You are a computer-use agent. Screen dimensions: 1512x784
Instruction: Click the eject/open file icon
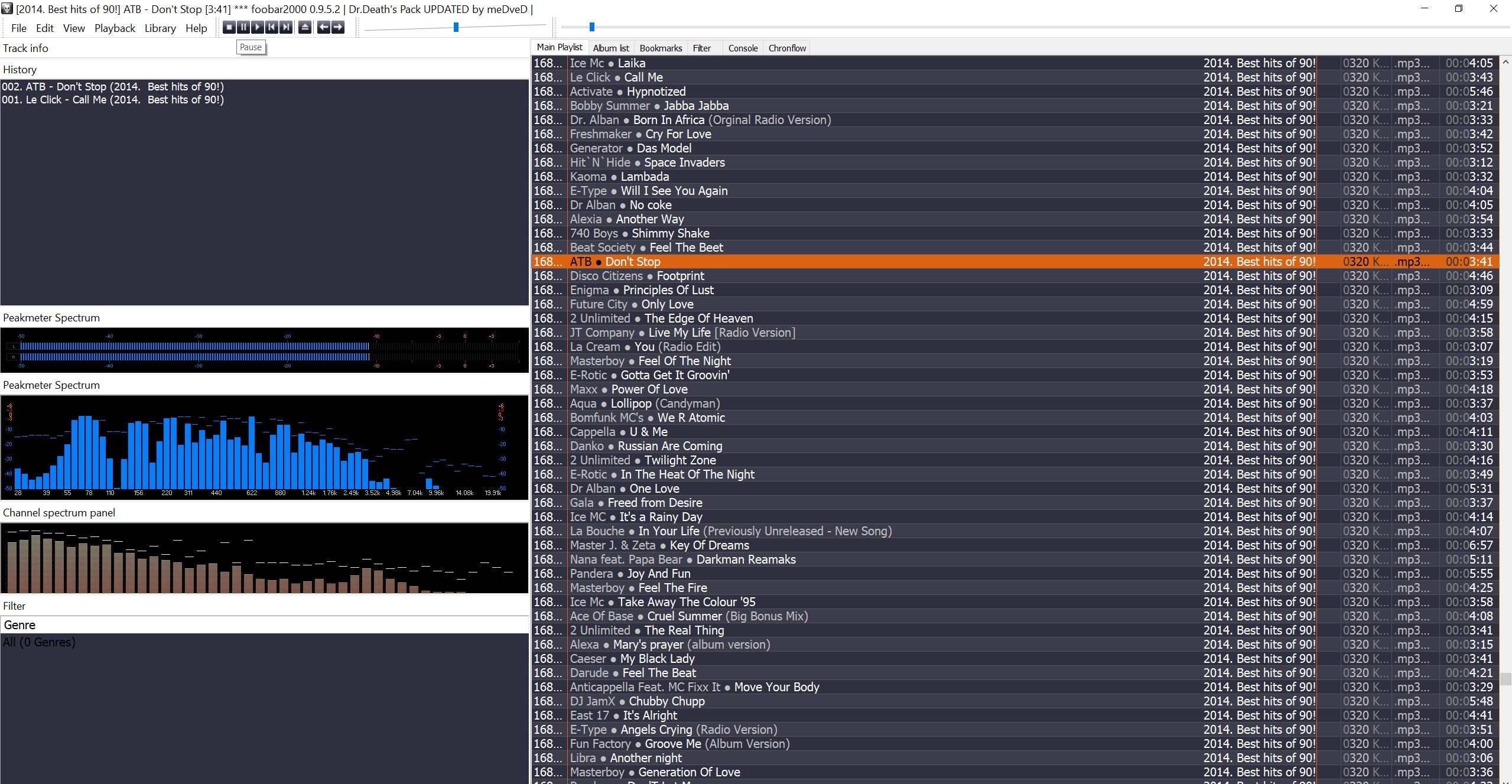click(304, 27)
